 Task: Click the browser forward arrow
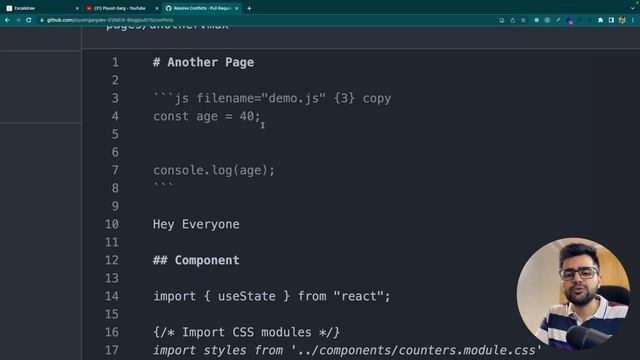(x=18, y=20)
